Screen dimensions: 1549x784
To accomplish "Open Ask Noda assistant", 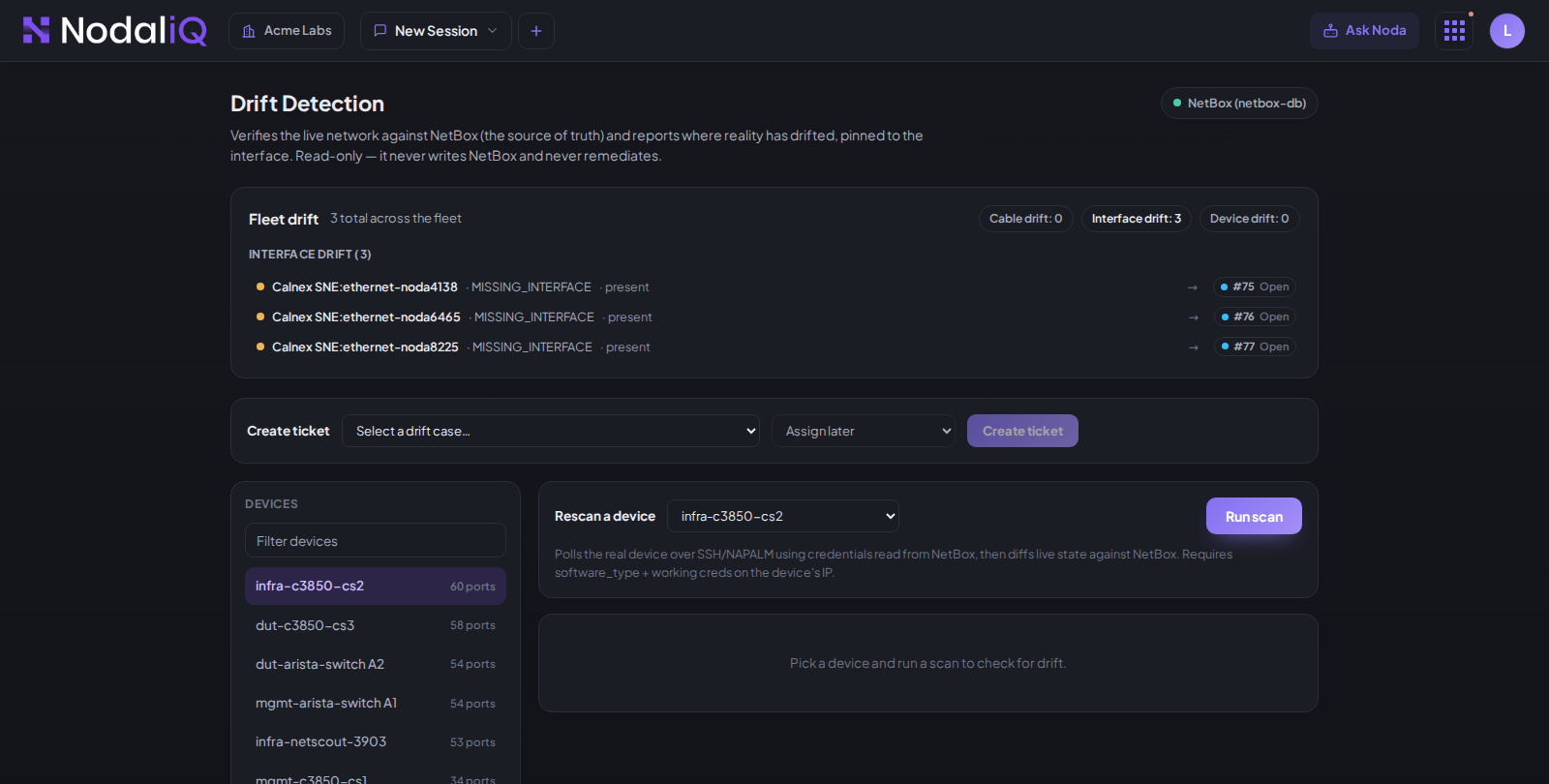I will tap(1364, 31).
